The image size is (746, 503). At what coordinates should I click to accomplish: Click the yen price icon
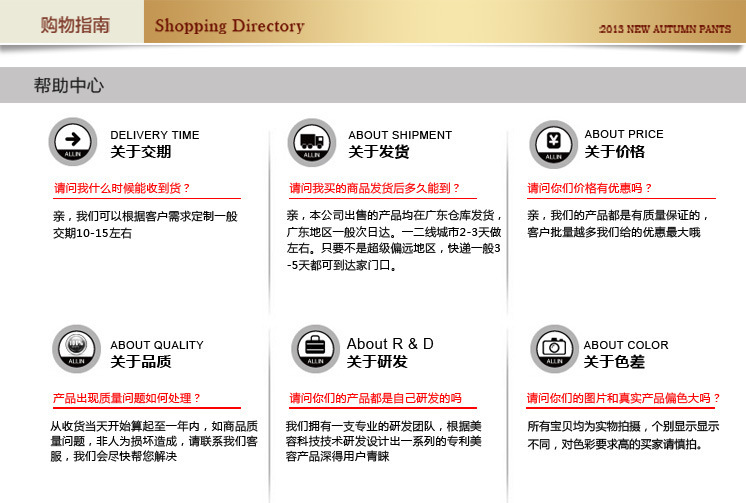click(553, 142)
